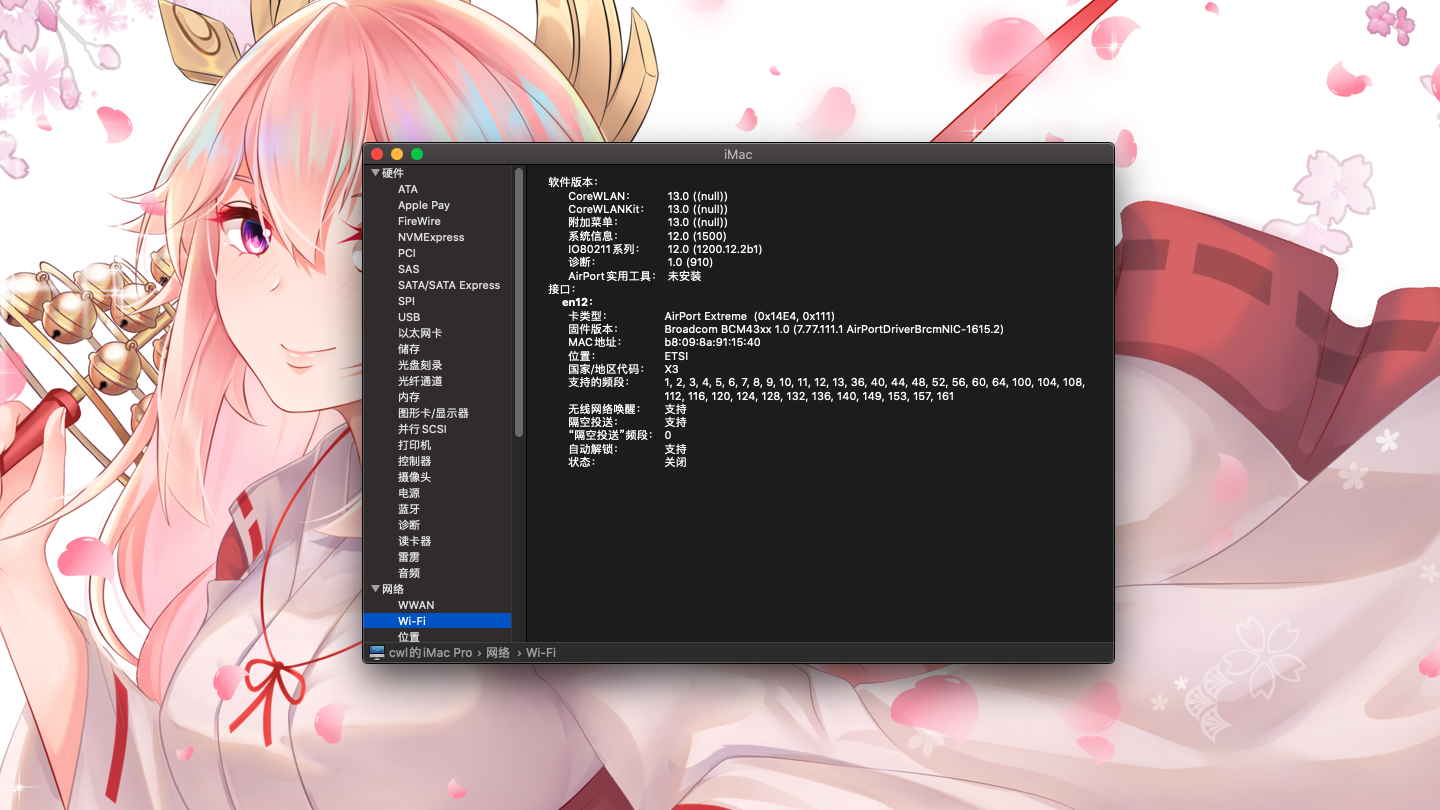Select WWAN under 网络
The width and height of the screenshot is (1440, 810).
tap(416, 605)
